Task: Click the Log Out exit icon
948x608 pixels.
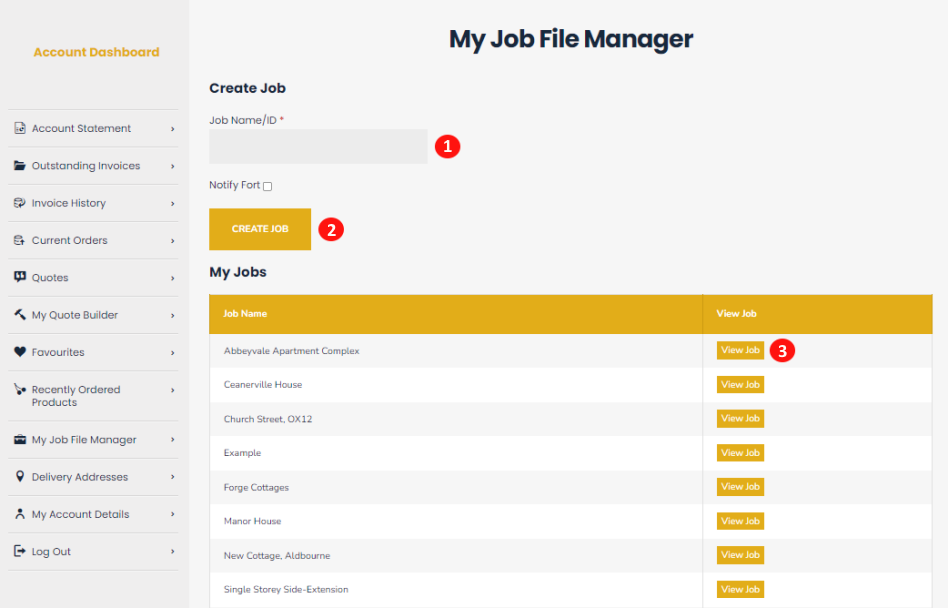Action: pyautogui.click(x=20, y=551)
